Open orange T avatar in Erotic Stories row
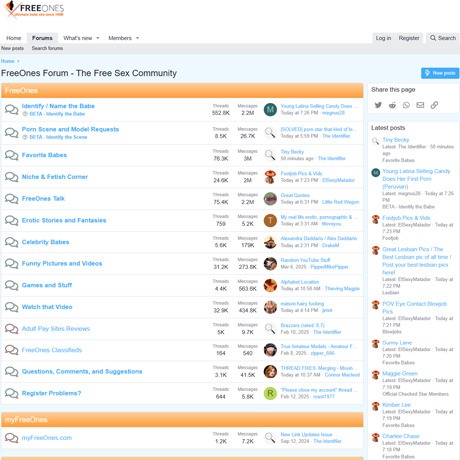460x460 pixels. coord(270,221)
